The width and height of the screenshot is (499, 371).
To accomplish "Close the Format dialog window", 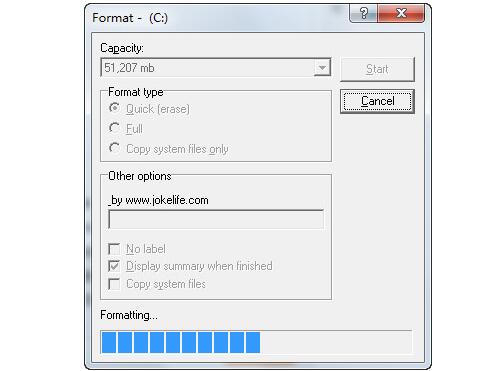I will point(401,13).
